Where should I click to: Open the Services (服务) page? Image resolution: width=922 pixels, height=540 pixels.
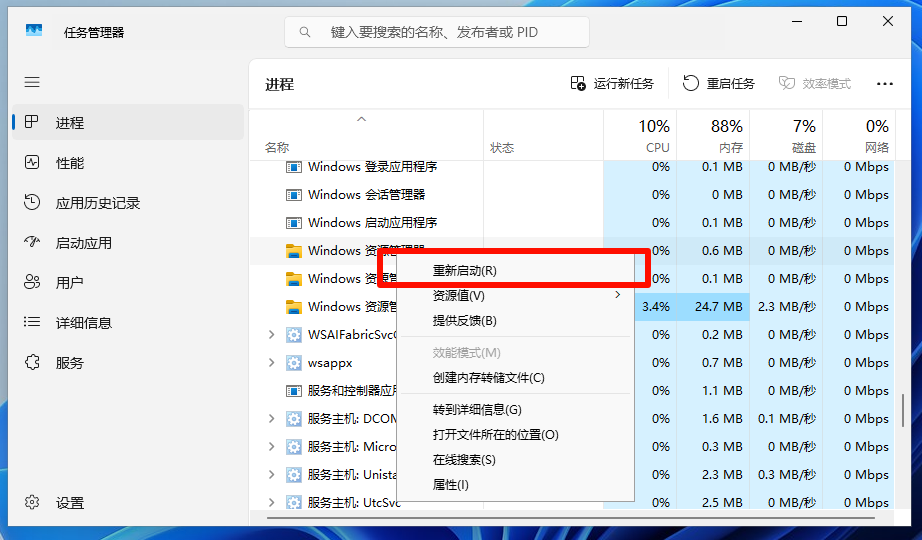[x=128, y=362]
